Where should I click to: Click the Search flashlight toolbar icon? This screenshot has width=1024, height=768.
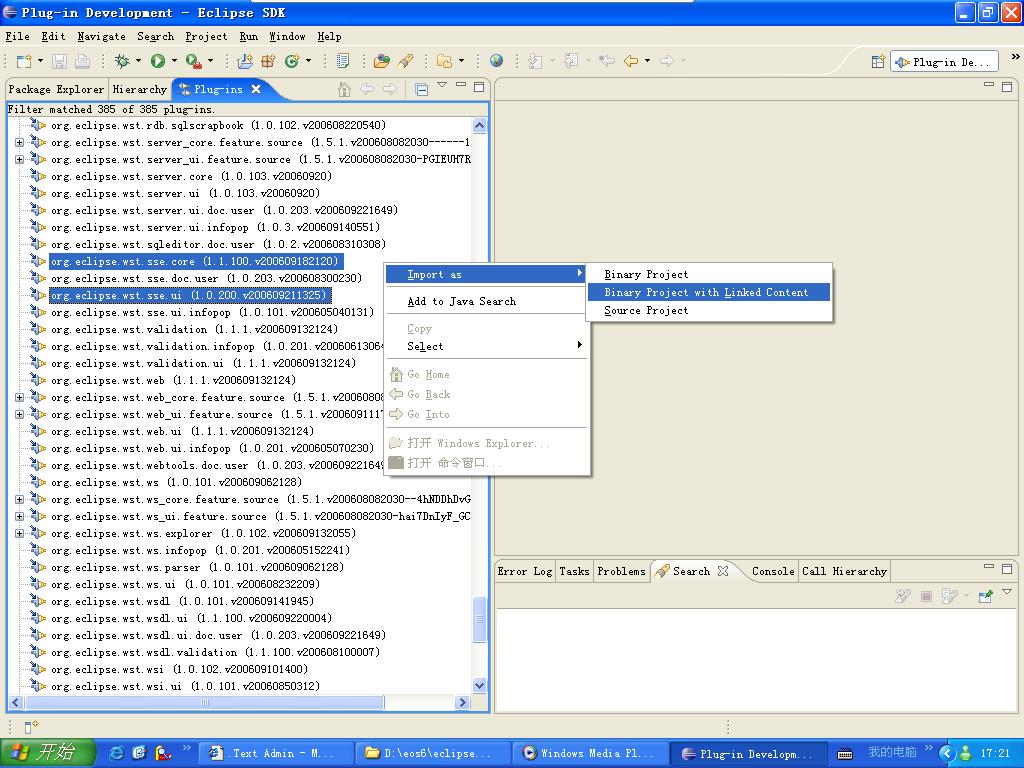pos(406,61)
